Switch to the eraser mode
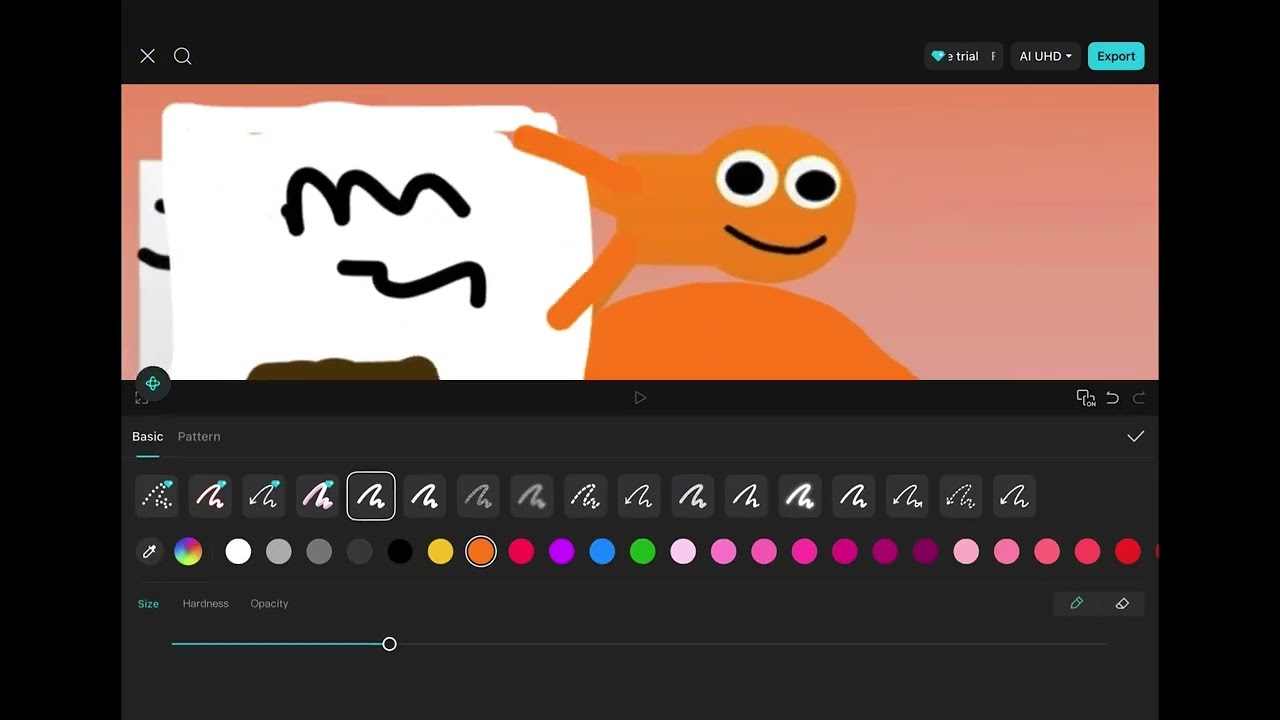1280x720 pixels. point(1122,604)
